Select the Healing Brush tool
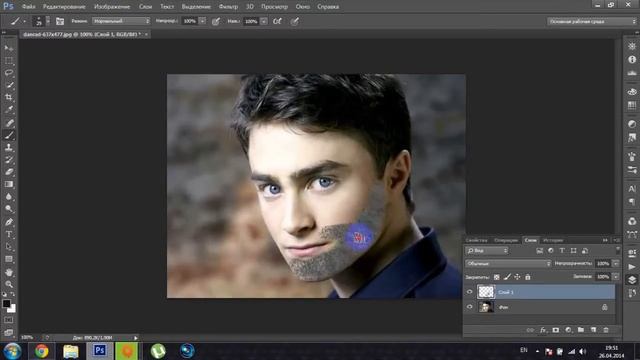The width and height of the screenshot is (640, 360). coord(9,122)
